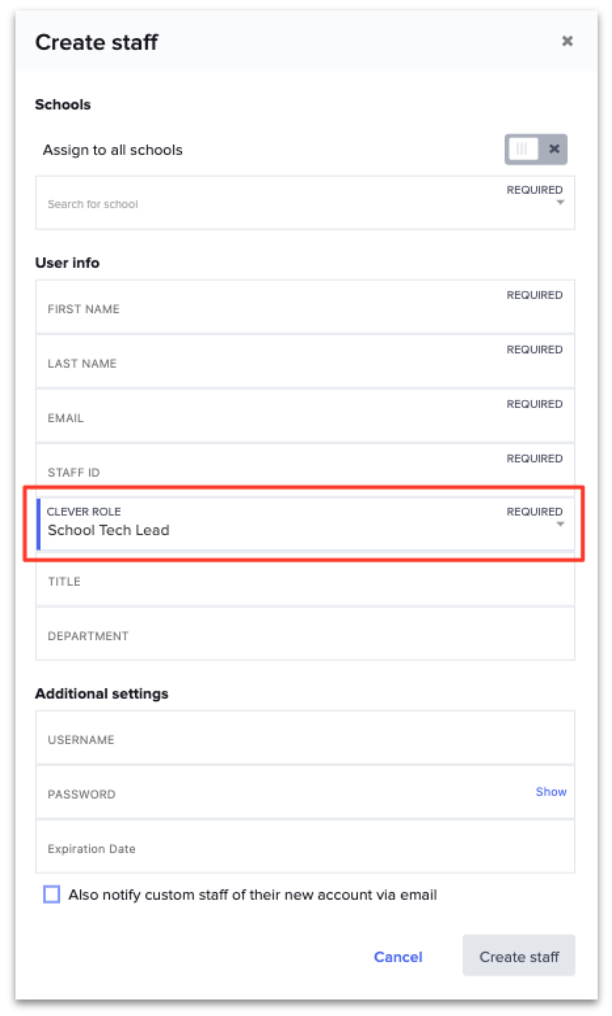Screen dimensions: 612x1016
Task: Click the Search for school field
Action: click(270, 204)
